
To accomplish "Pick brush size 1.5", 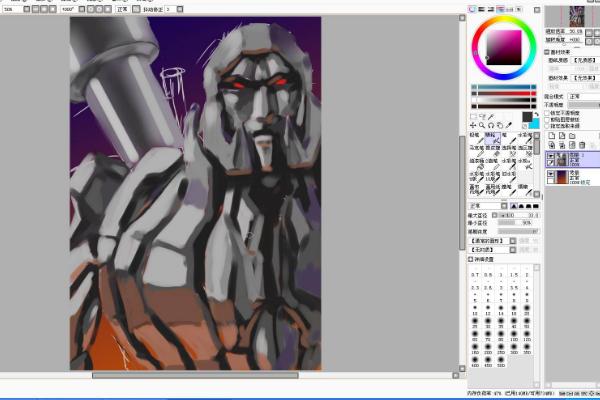I will (x=514, y=273).
